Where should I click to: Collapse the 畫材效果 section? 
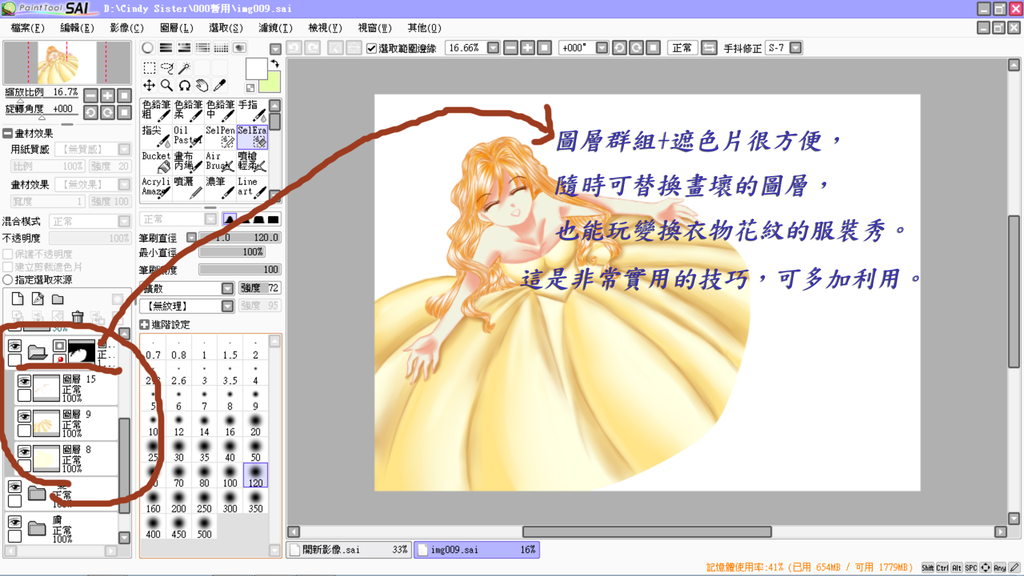click(x=8, y=133)
